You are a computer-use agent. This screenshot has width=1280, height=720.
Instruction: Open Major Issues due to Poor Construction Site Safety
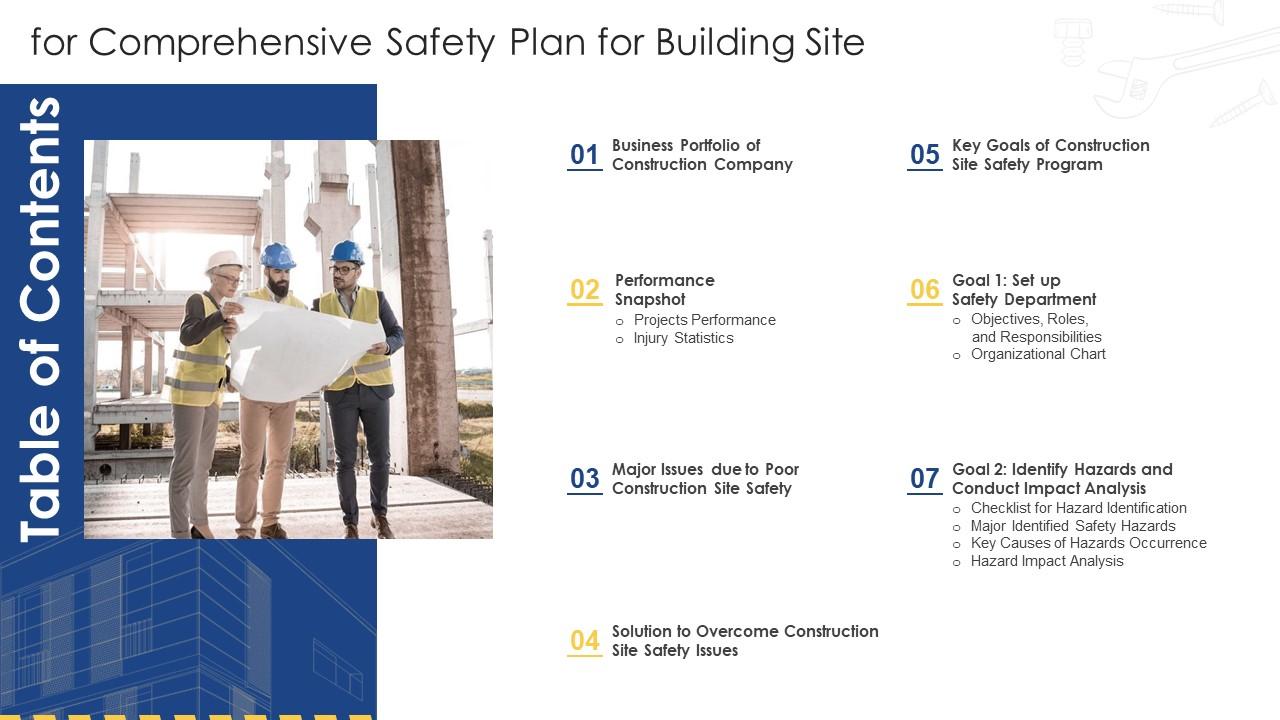point(705,479)
